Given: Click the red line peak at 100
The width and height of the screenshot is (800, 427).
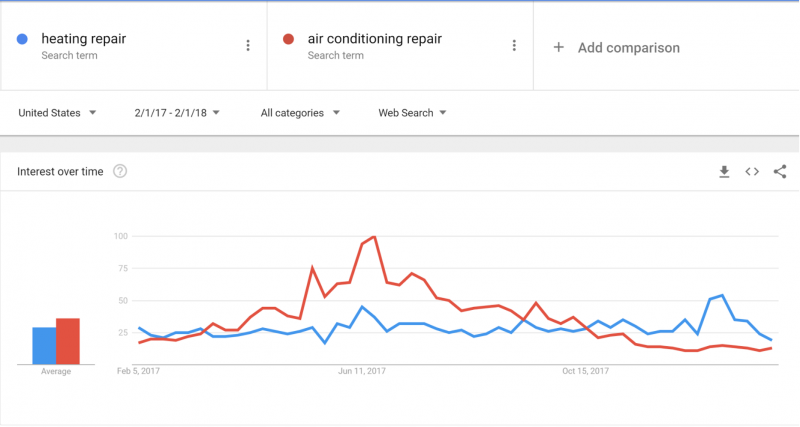Looking at the screenshot, I should tap(374, 237).
